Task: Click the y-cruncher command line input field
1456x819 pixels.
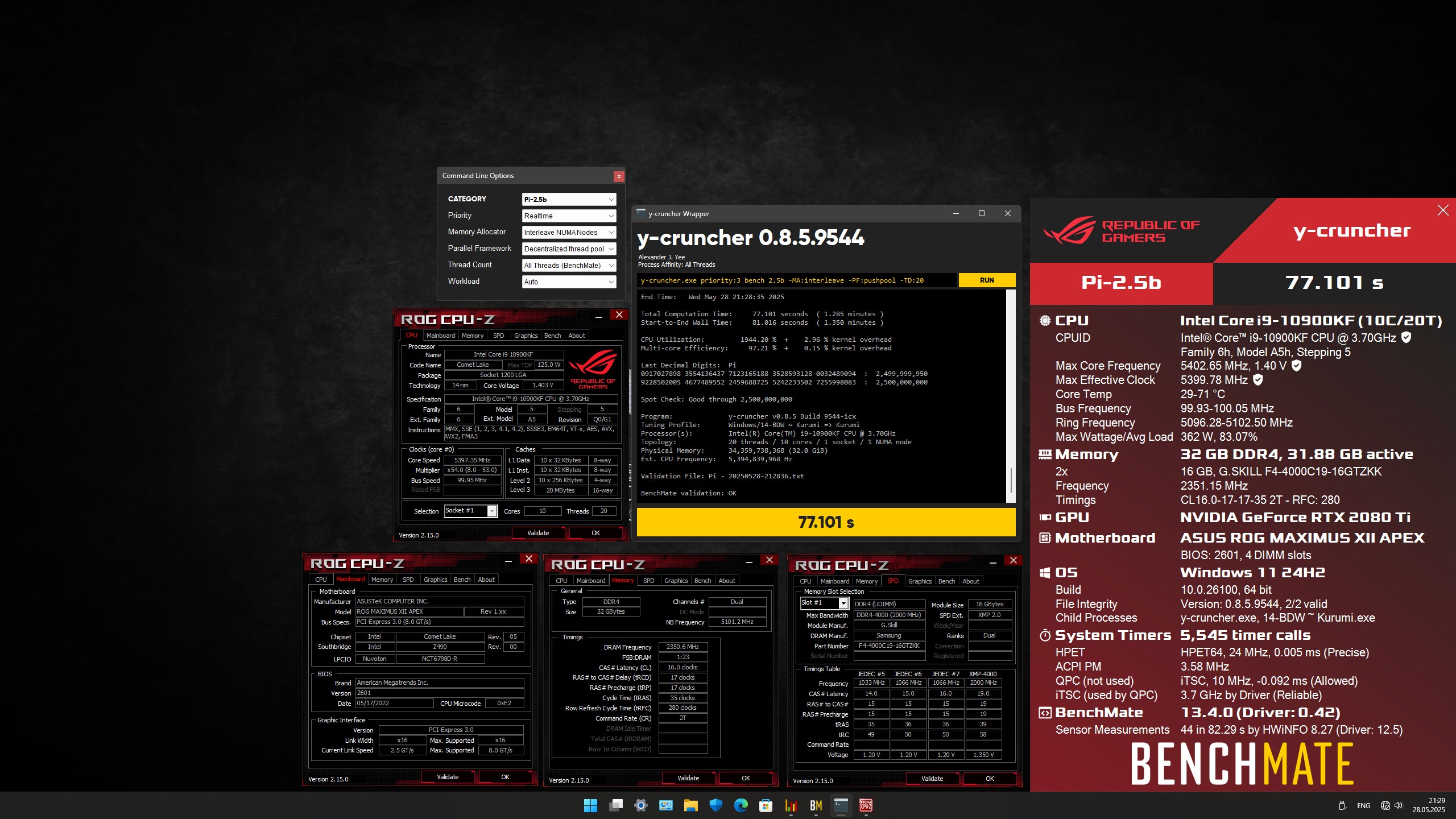Action: 796,280
